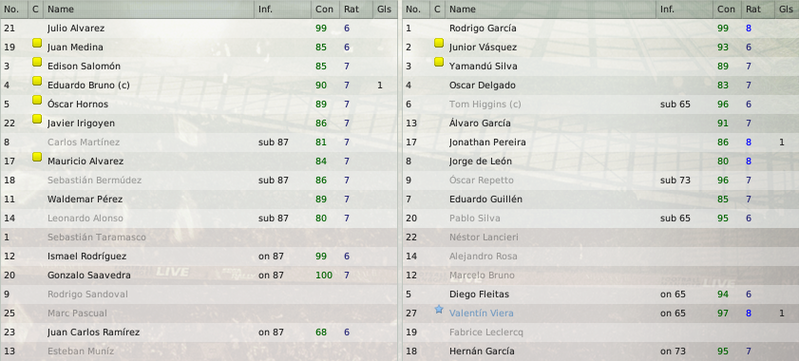The height and width of the screenshot is (361, 799).
Task: Select Hernán García's row
Action: 601,351
